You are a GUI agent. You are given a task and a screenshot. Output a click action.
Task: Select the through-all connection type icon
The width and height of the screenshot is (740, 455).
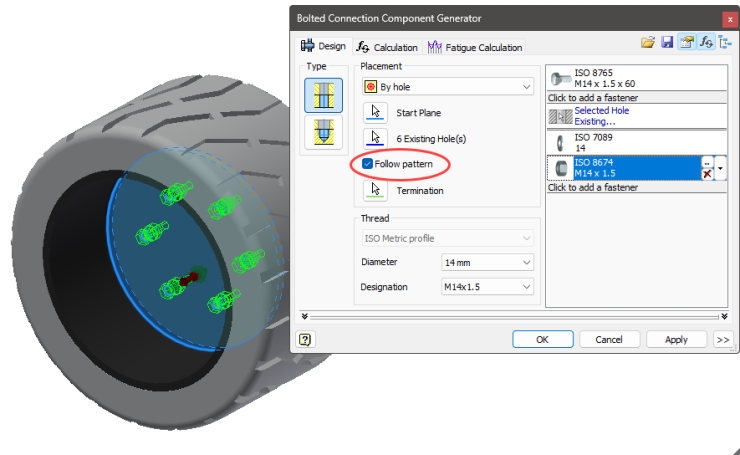(x=323, y=96)
